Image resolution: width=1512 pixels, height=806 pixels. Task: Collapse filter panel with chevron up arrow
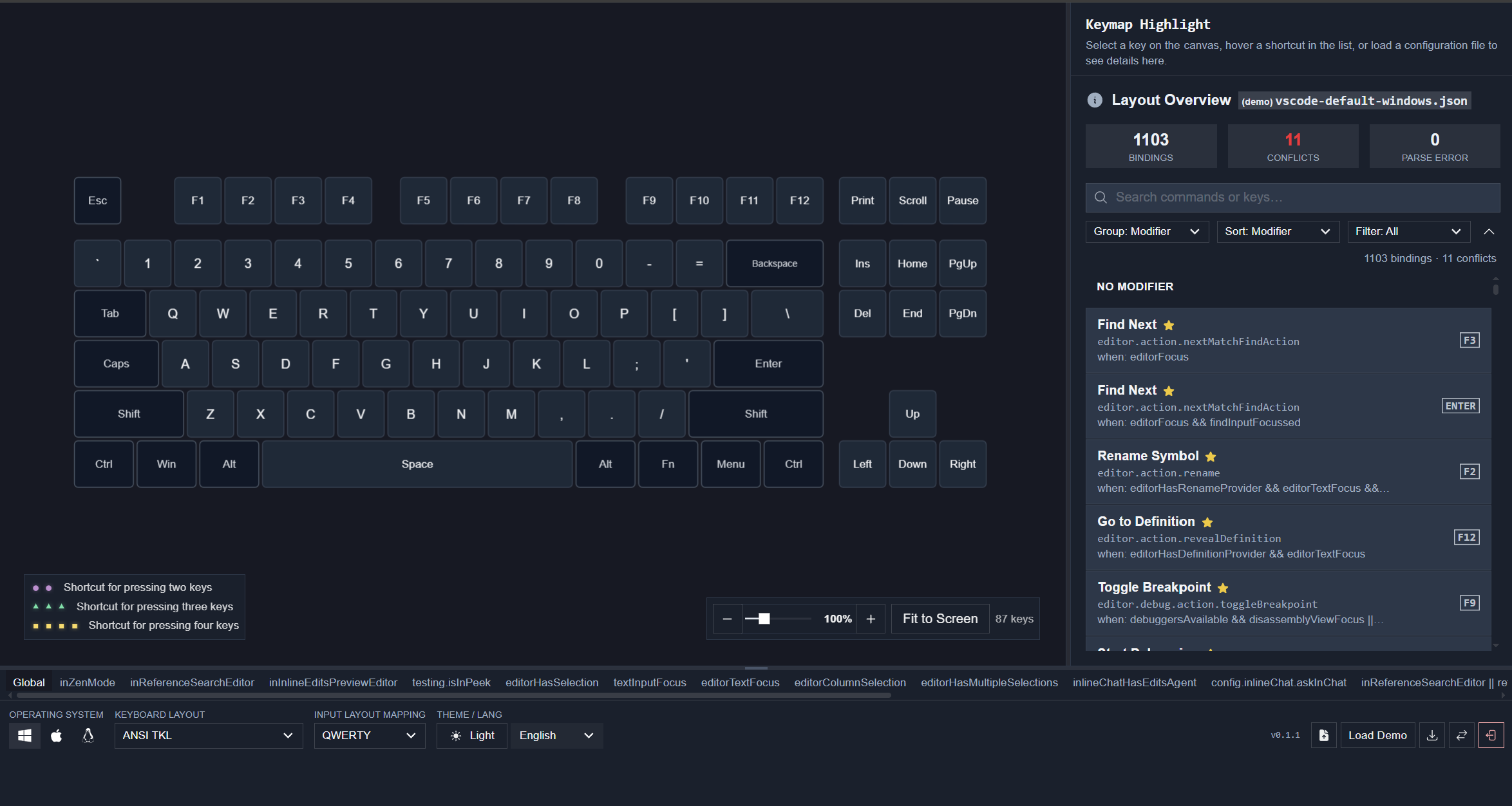[x=1489, y=231]
